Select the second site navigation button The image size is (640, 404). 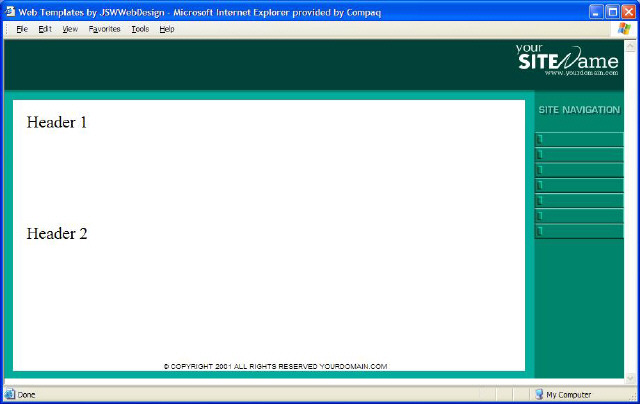(x=579, y=155)
